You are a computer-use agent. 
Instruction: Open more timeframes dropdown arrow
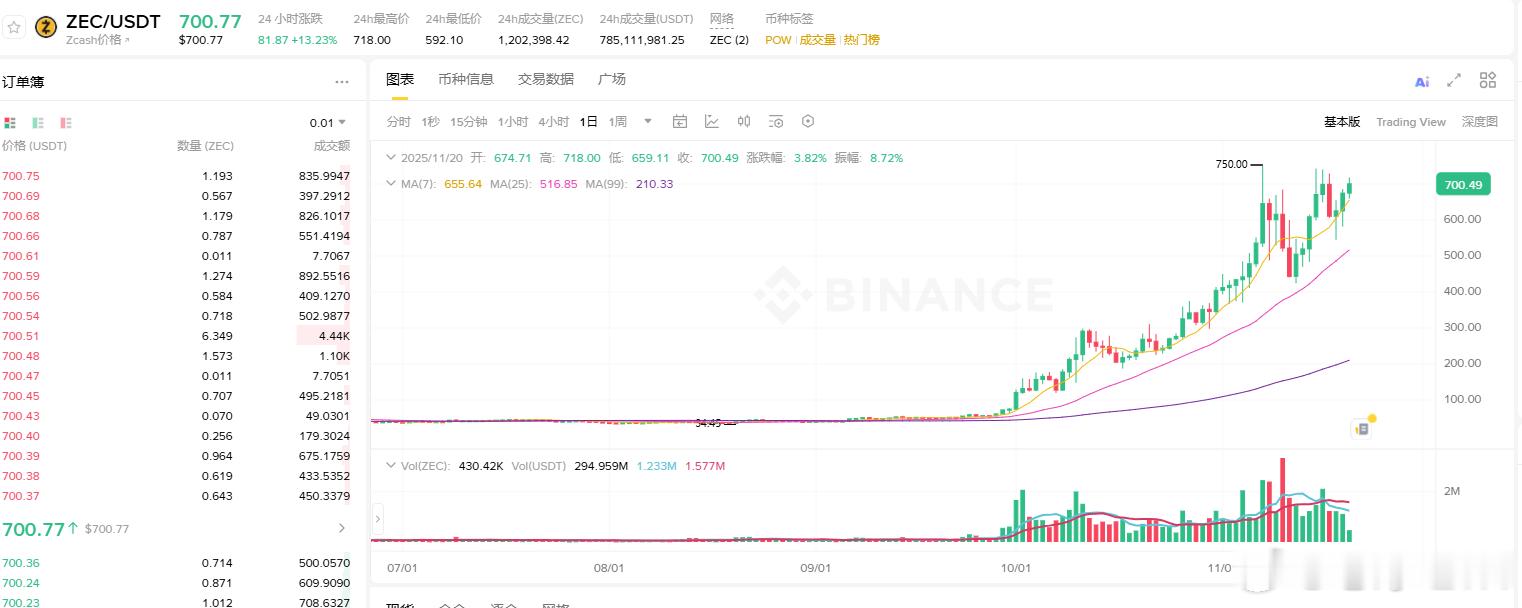click(x=647, y=120)
